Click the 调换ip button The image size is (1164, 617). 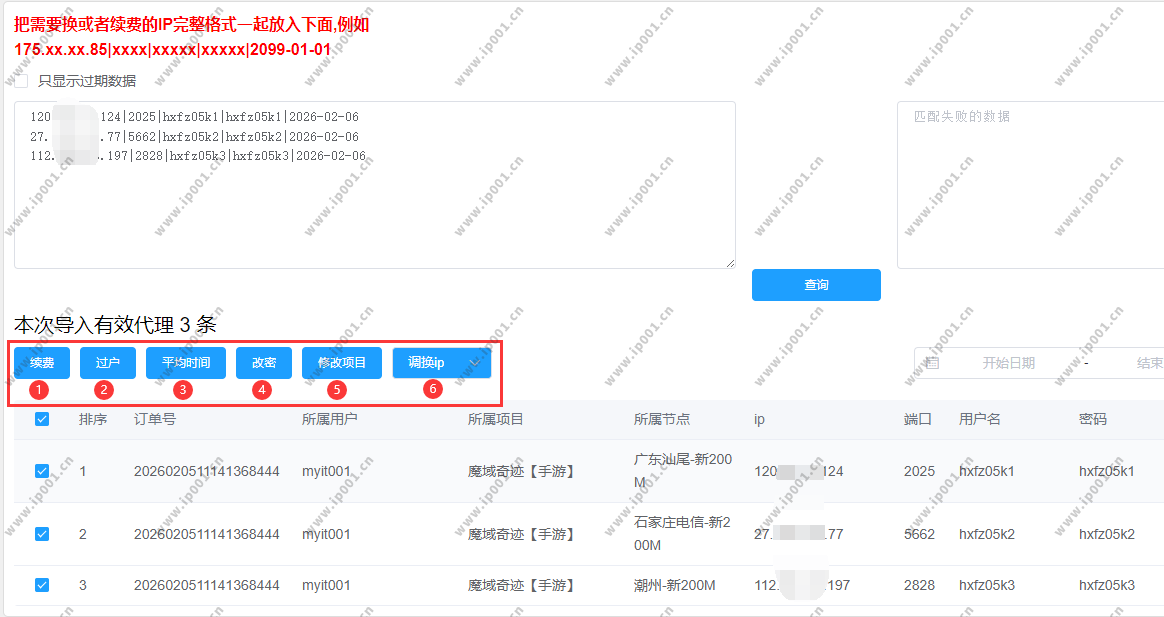coord(426,363)
